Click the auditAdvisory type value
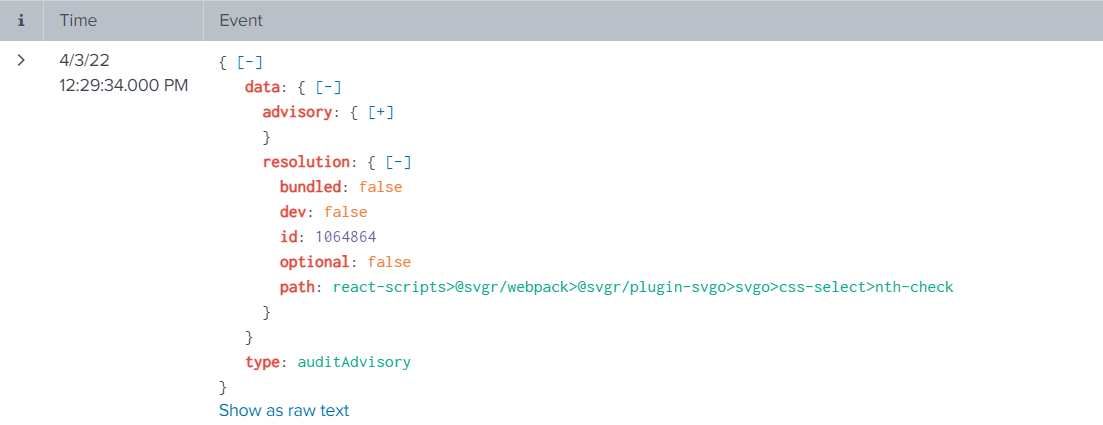The height and width of the screenshot is (425, 1103). coord(354,362)
